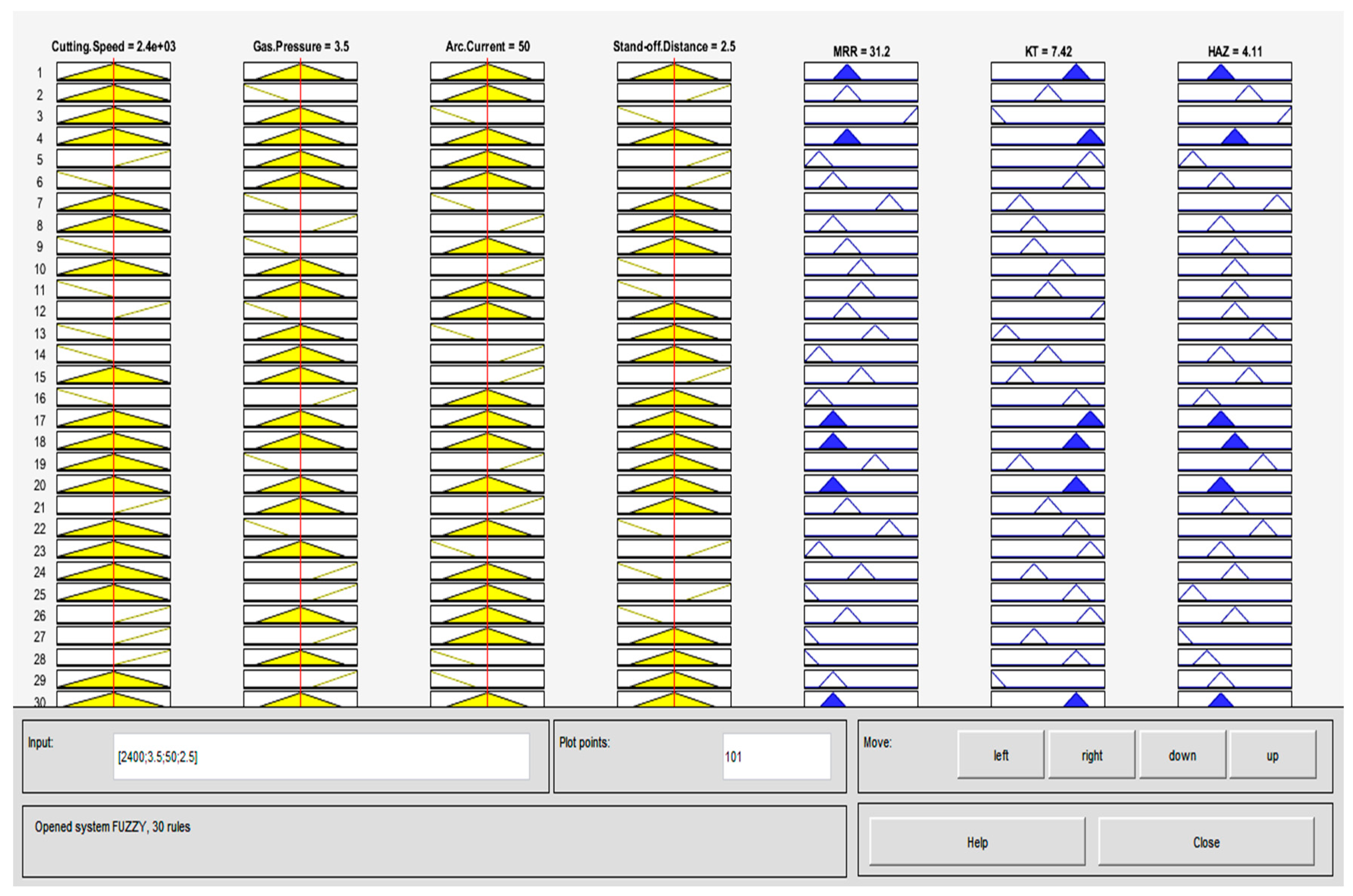Click rule 18 HAZ output plot

click(1234, 440)
